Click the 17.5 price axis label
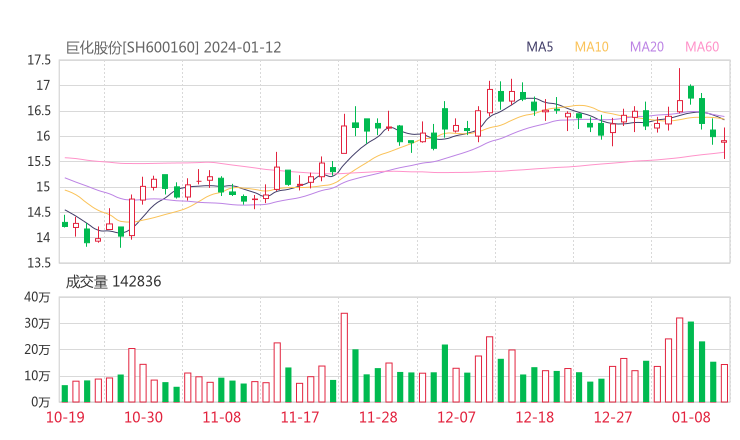The image size is (740, 440). (x=39, y=60)
